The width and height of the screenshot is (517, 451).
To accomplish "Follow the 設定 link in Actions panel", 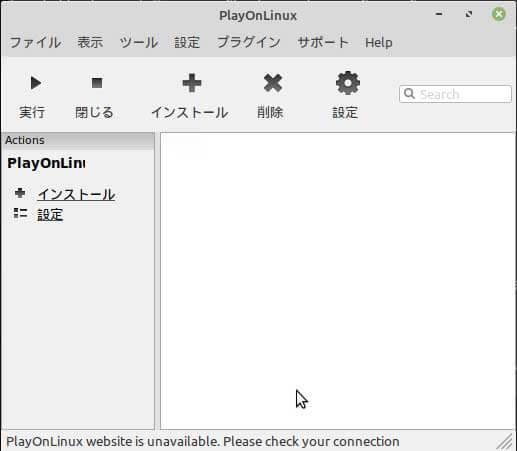I will [x=50, y=215].
